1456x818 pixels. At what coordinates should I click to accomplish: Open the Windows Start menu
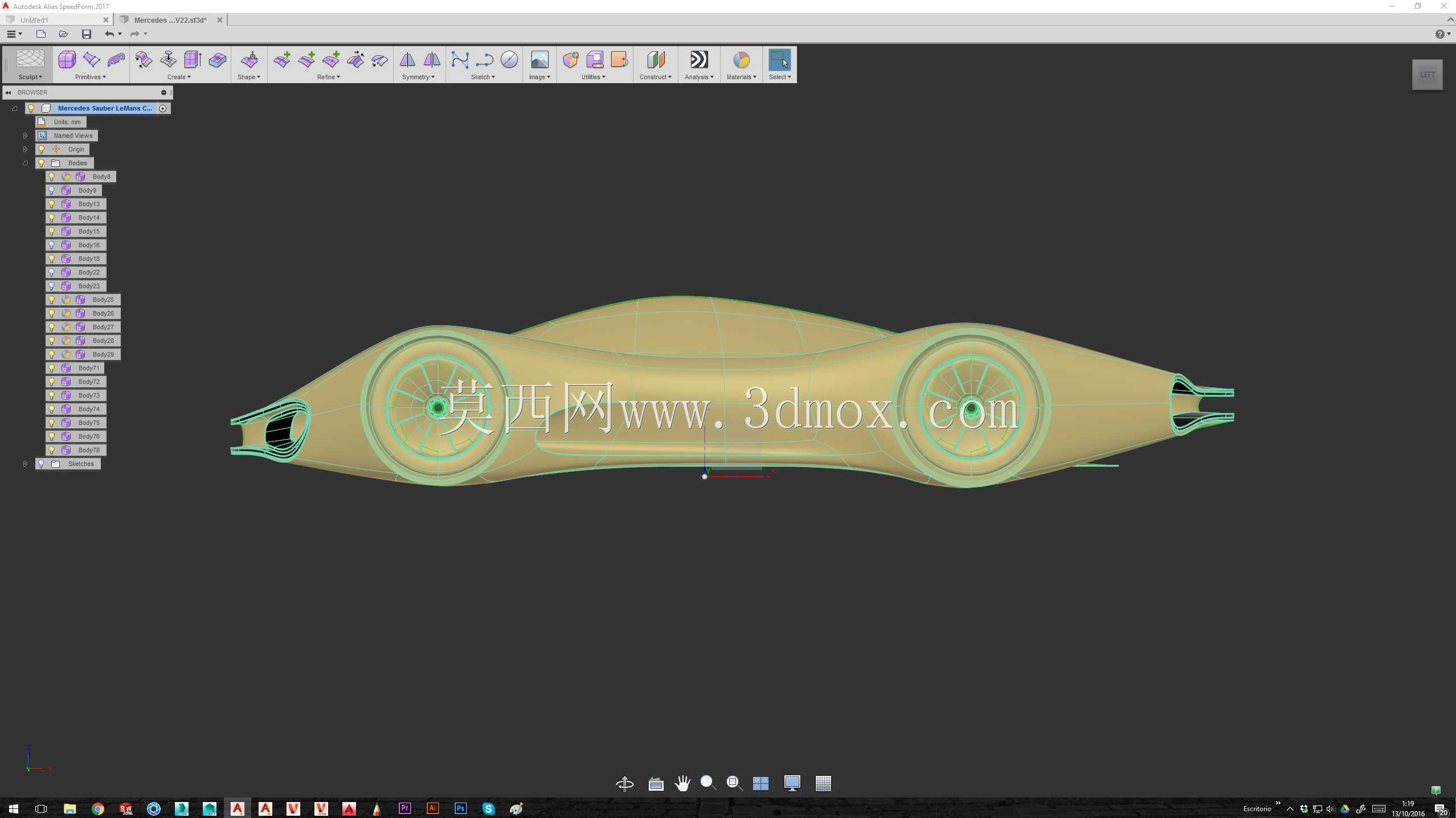13,808
